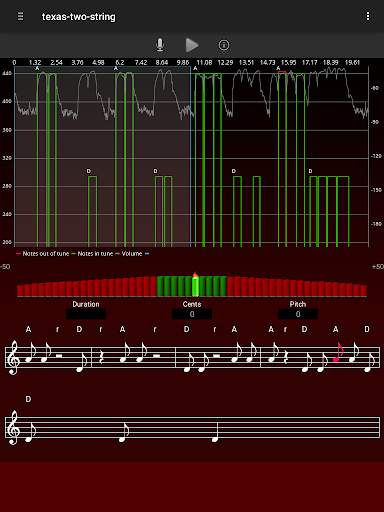Click the tuning meter center indicator
This screenshot has width=384, height=512.
point(195,285)
